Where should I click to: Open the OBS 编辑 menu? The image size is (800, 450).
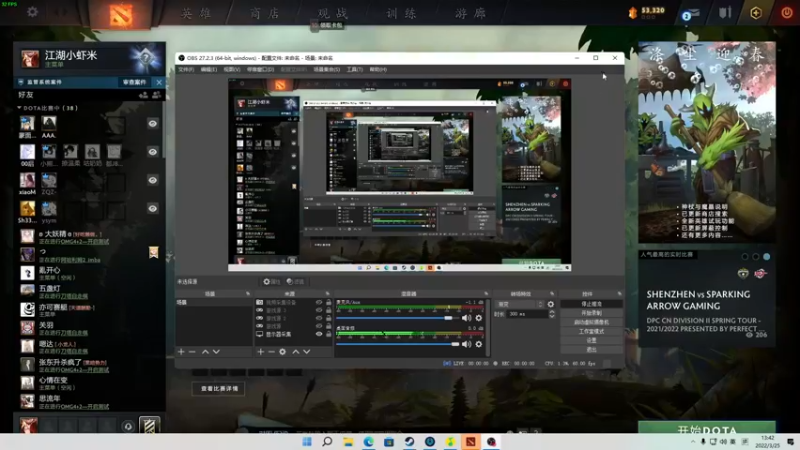209,69
